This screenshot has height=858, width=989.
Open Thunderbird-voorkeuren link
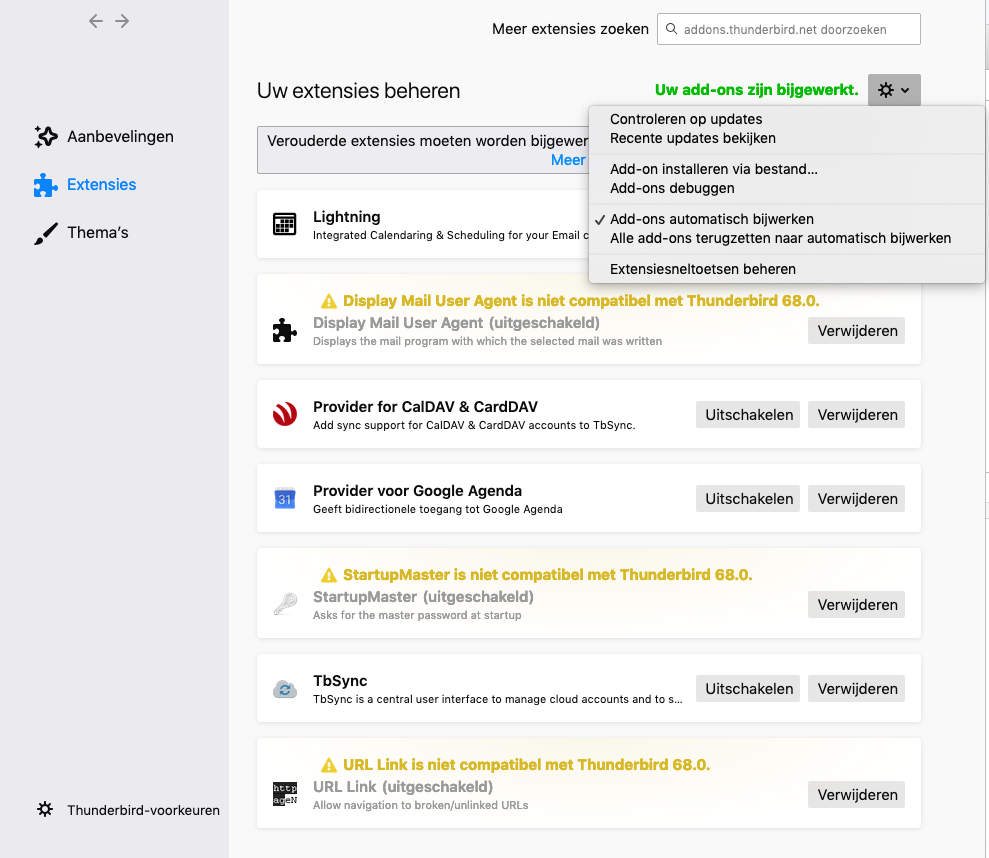click(x=143, y=810)
